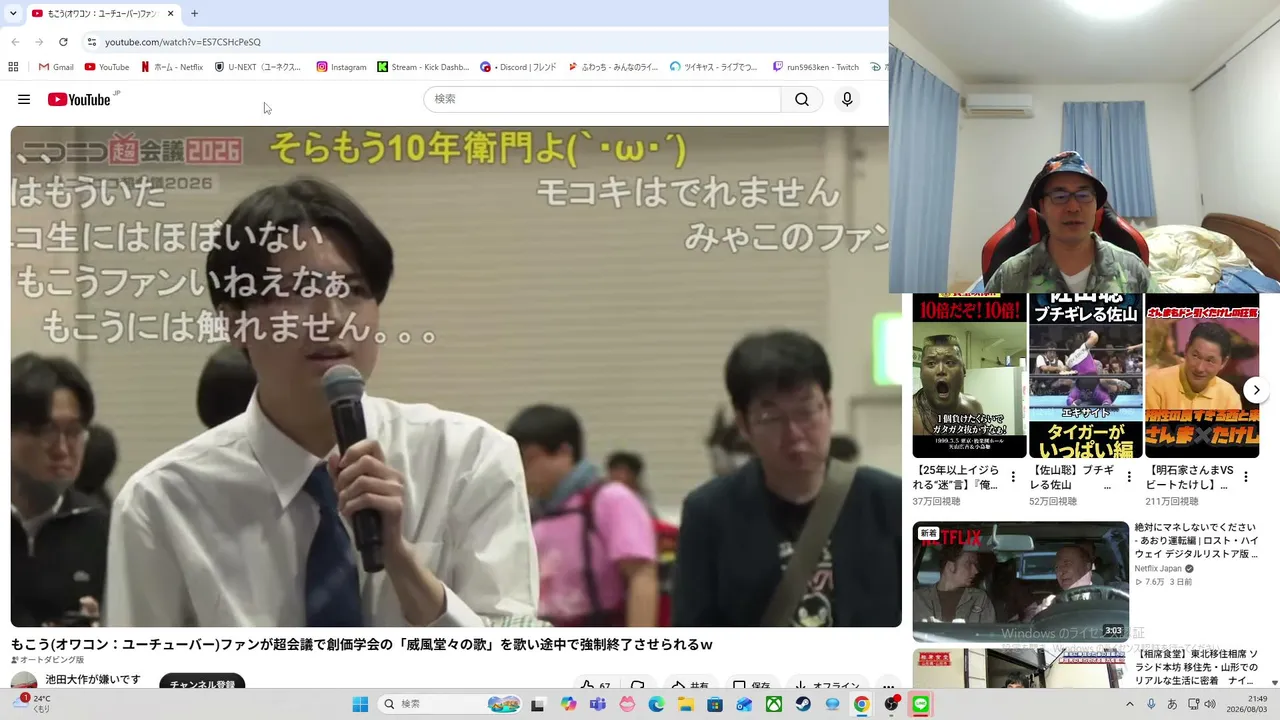Screen dimensions: 1280x720
Task: Open the 10倍だぞ shorts thumbnail
Action: point(969,376)
